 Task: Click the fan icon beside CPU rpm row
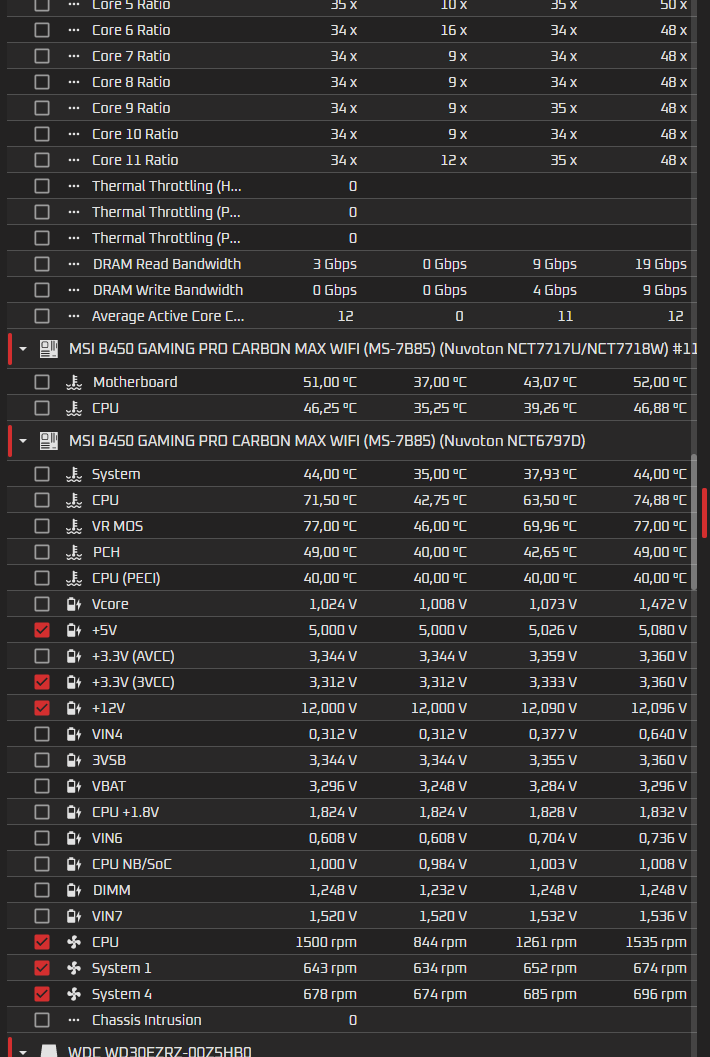73,942
